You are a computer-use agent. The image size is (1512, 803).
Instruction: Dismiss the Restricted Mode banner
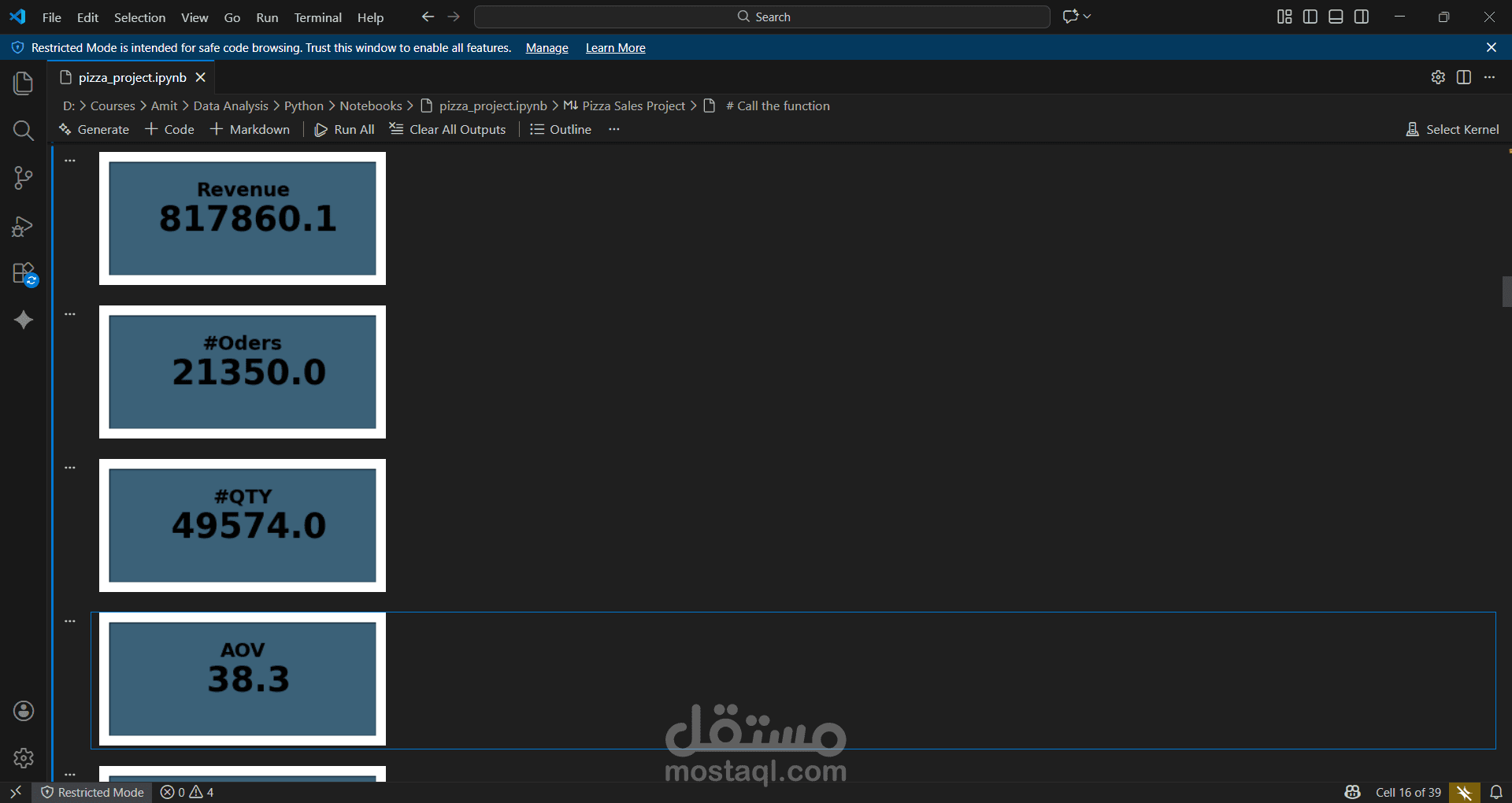point(1492,48)
